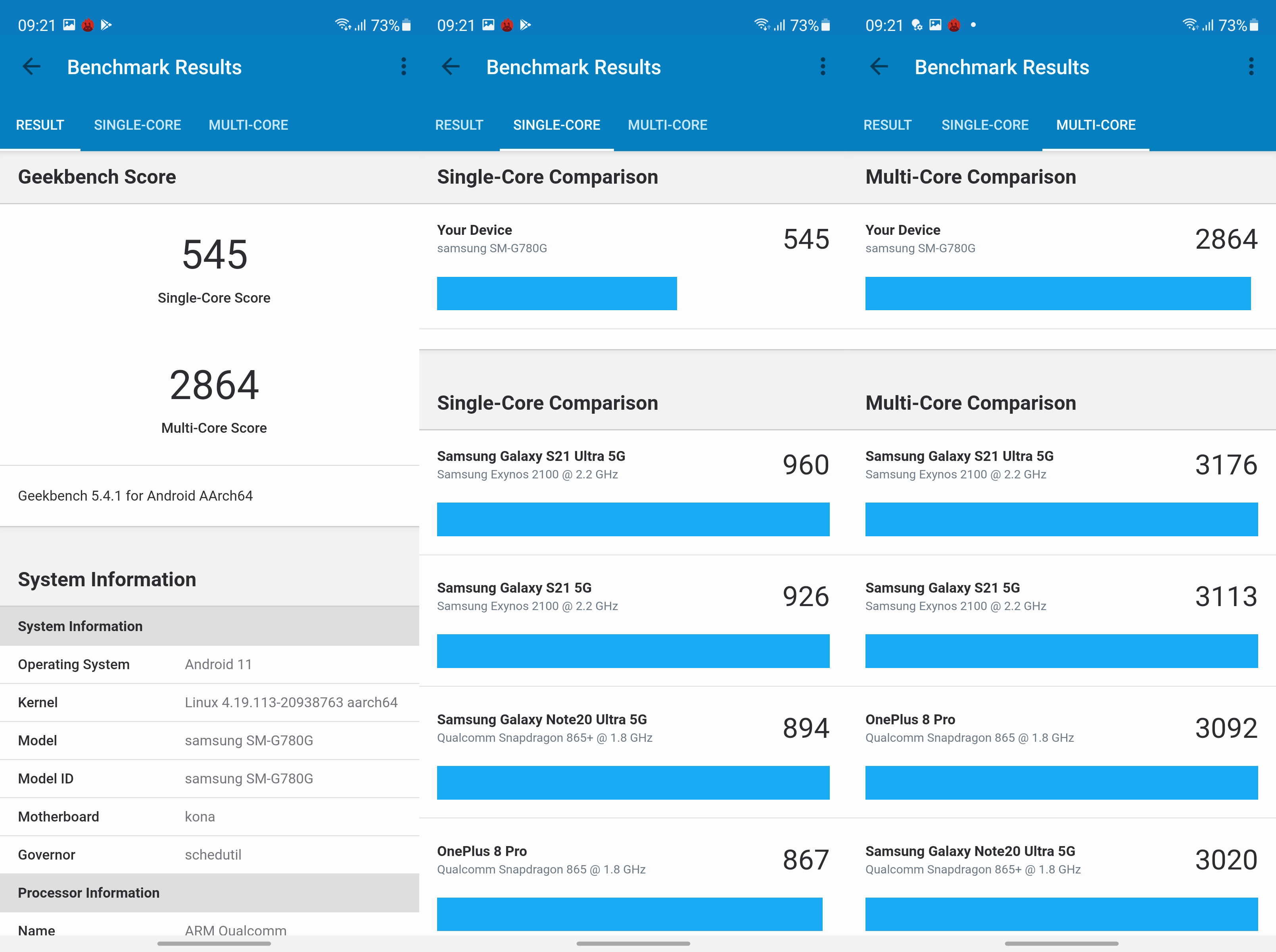Select the RESULT tab on the right screen

click(887, 125)
